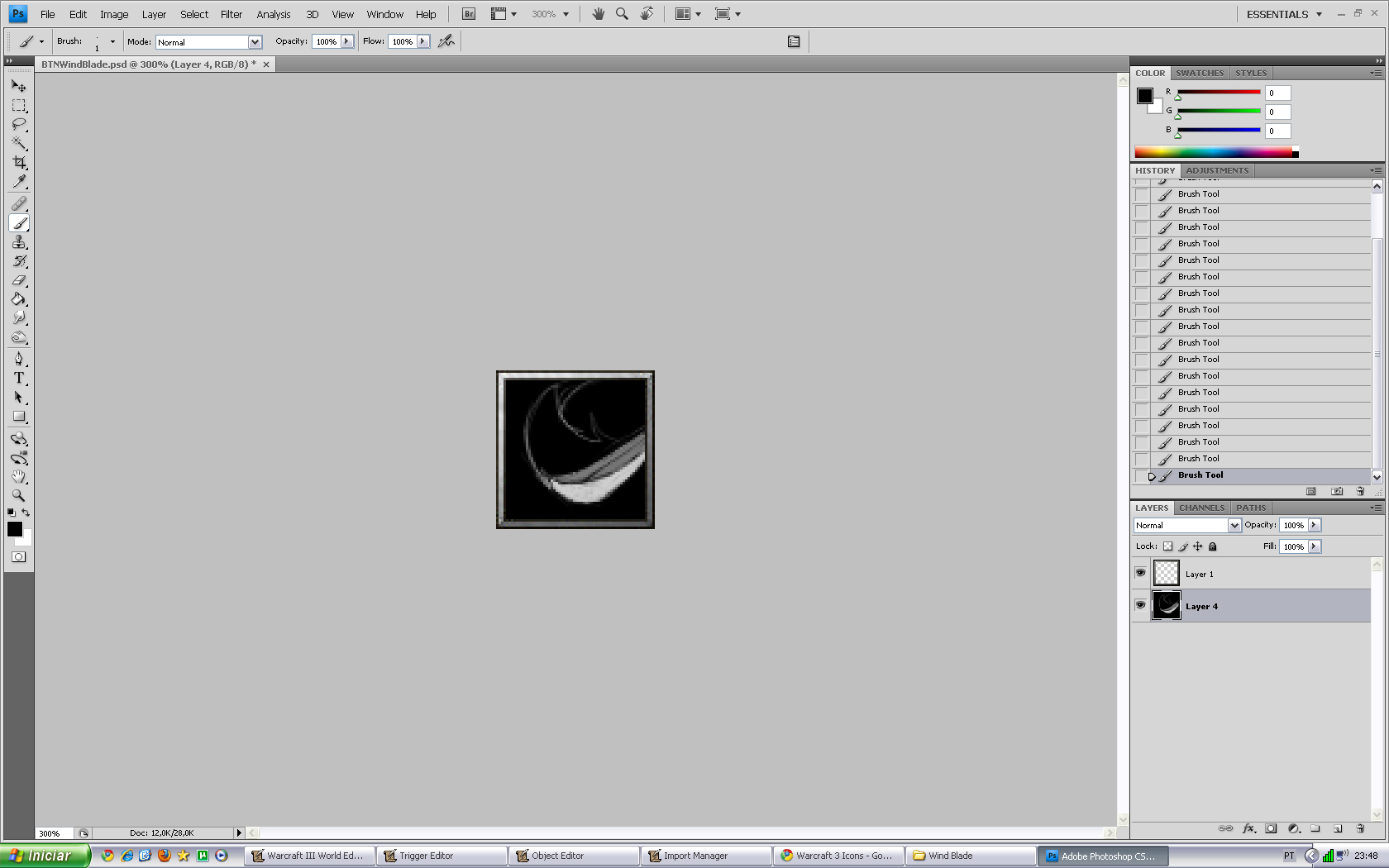Select the Rectangular Marquee tool
1389x868 pixels.
[x=19, y=105]
